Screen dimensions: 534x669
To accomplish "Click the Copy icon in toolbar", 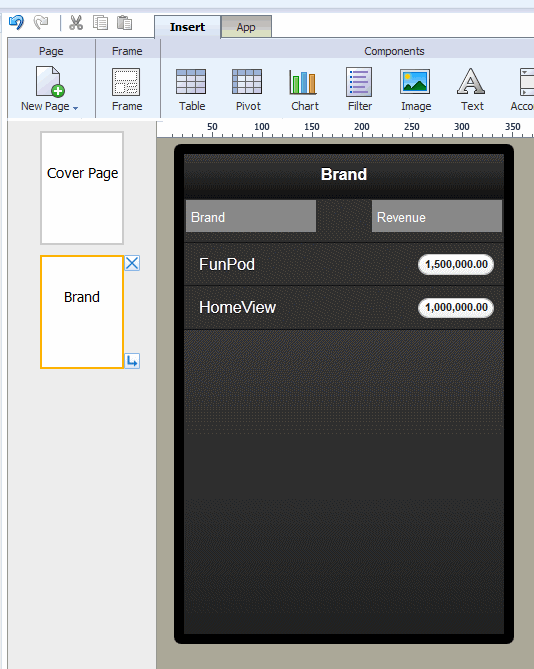I will pos(101,22).
